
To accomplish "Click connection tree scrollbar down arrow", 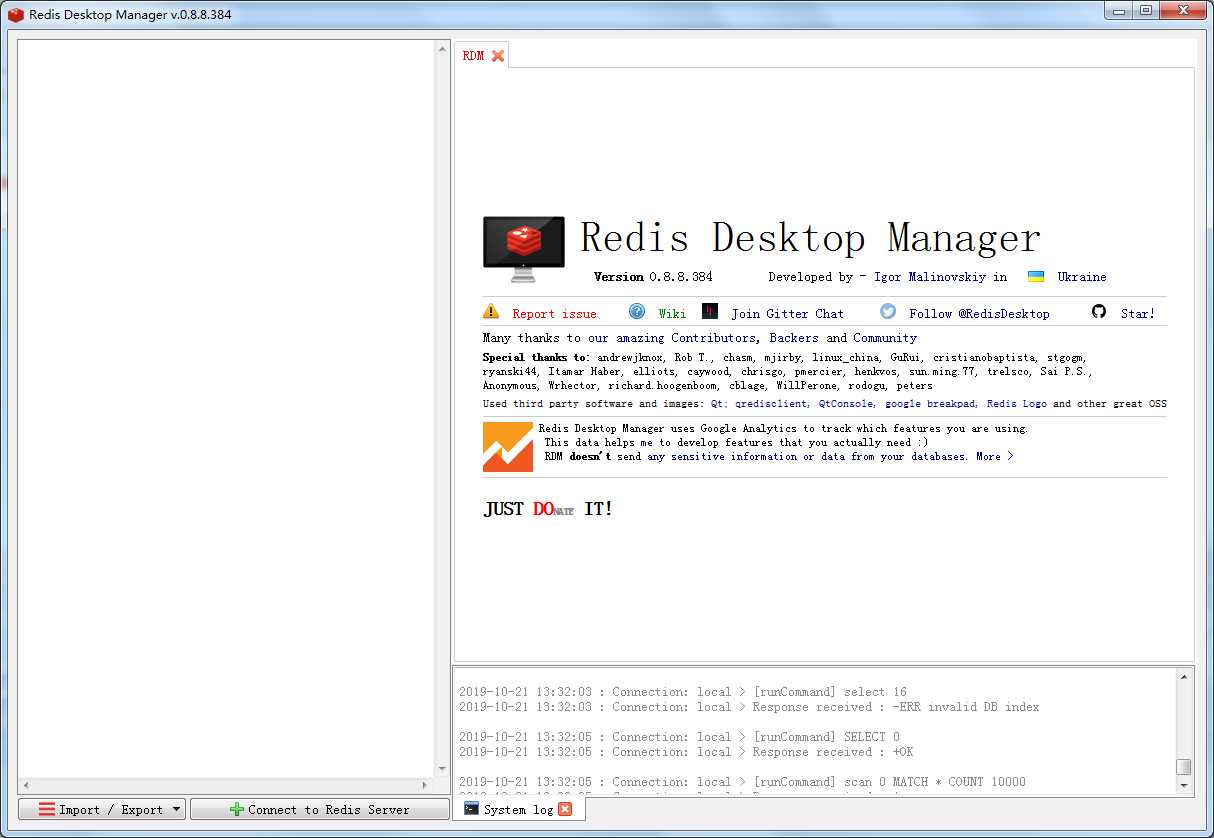I will [x=443, y=770].
